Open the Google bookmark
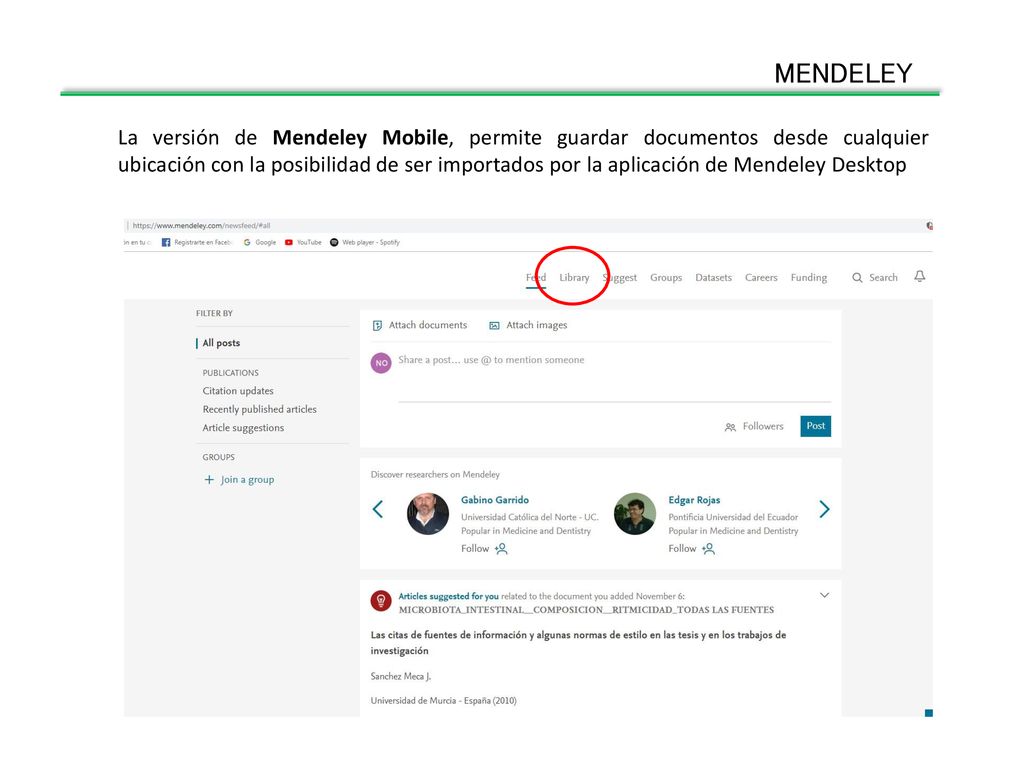This screenshot has height=768, width=1024. [x=259, y=242]
